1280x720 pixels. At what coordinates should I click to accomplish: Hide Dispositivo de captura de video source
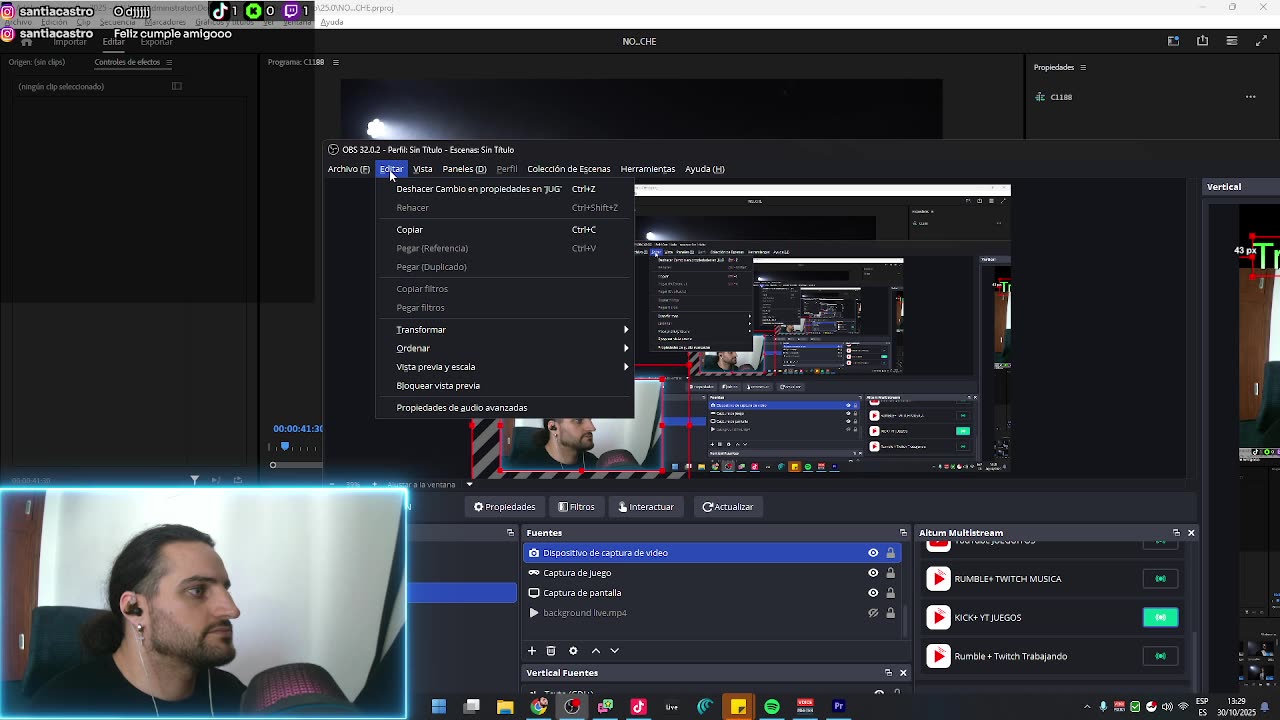coord(873,553)
